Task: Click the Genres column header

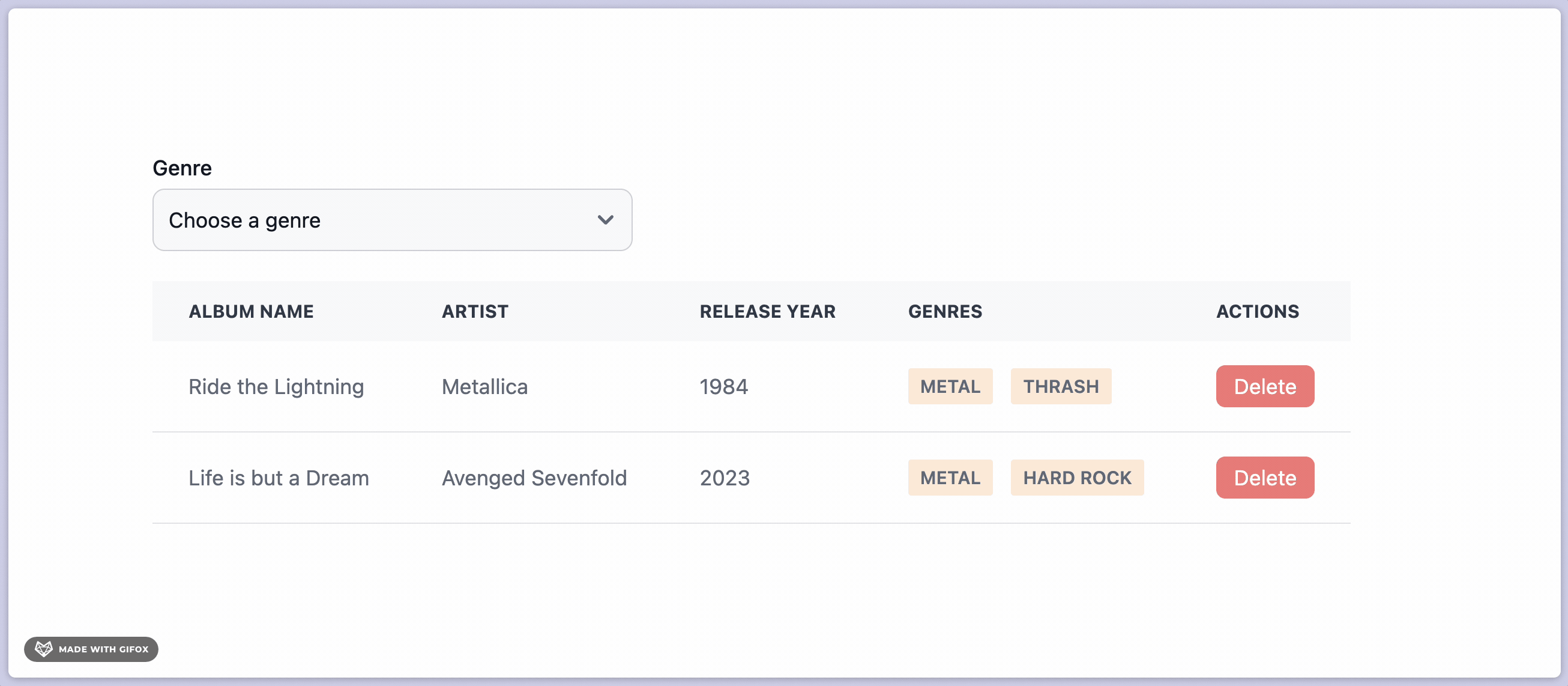Action: pos(945,311)
